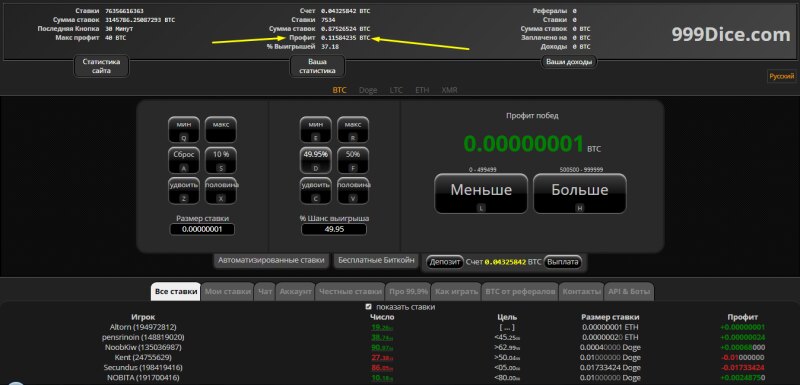Set win chance to макс (R)

(353, 130)
